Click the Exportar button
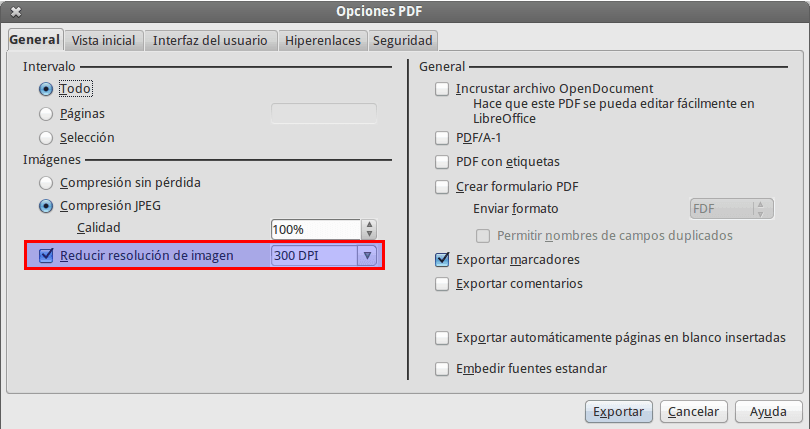The height and width of the screenshot is (429, 810). (x=619, y=412)
